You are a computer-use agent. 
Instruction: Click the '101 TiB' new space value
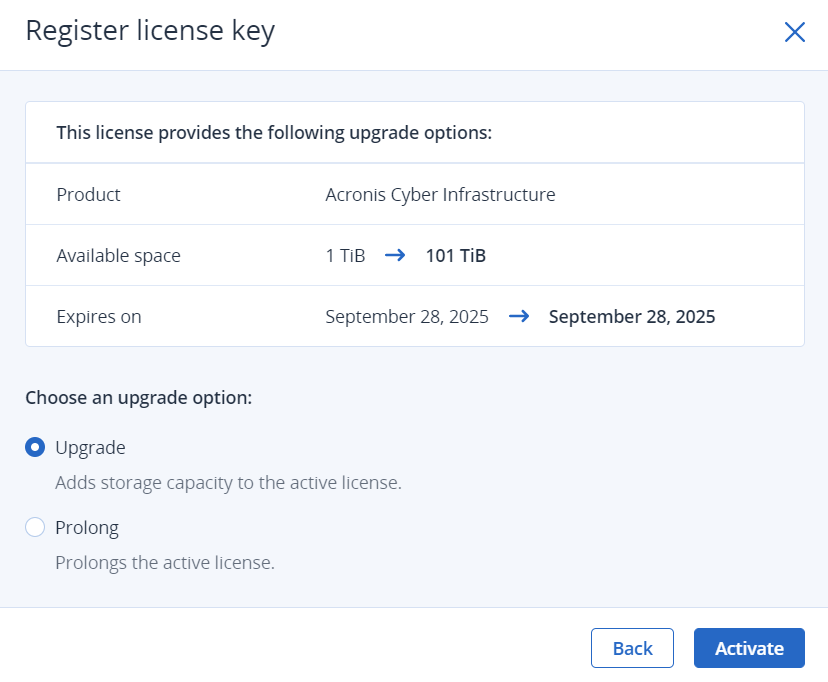[456, 256]
